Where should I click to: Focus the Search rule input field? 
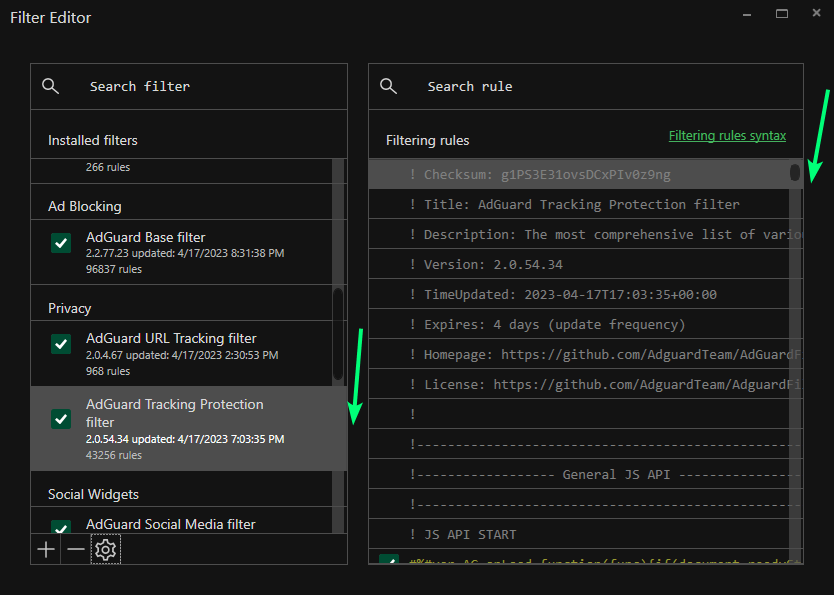pos(586,87)
